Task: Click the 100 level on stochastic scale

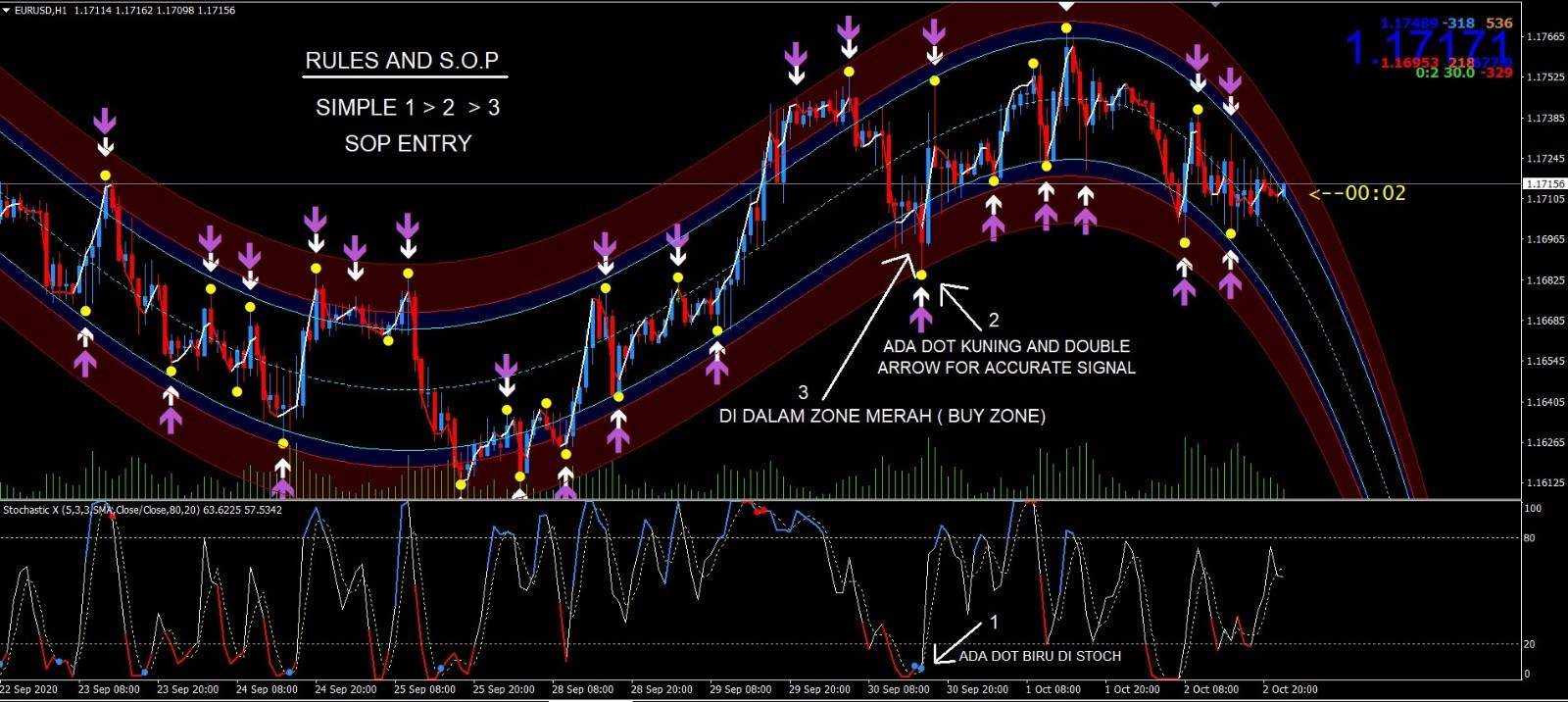Action: click(1533, 509)
